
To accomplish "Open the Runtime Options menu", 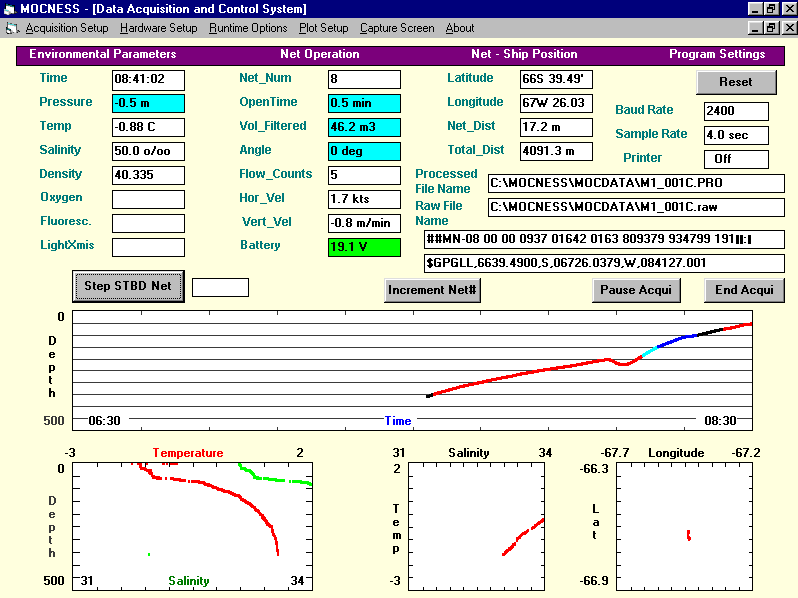I will 248,28.
